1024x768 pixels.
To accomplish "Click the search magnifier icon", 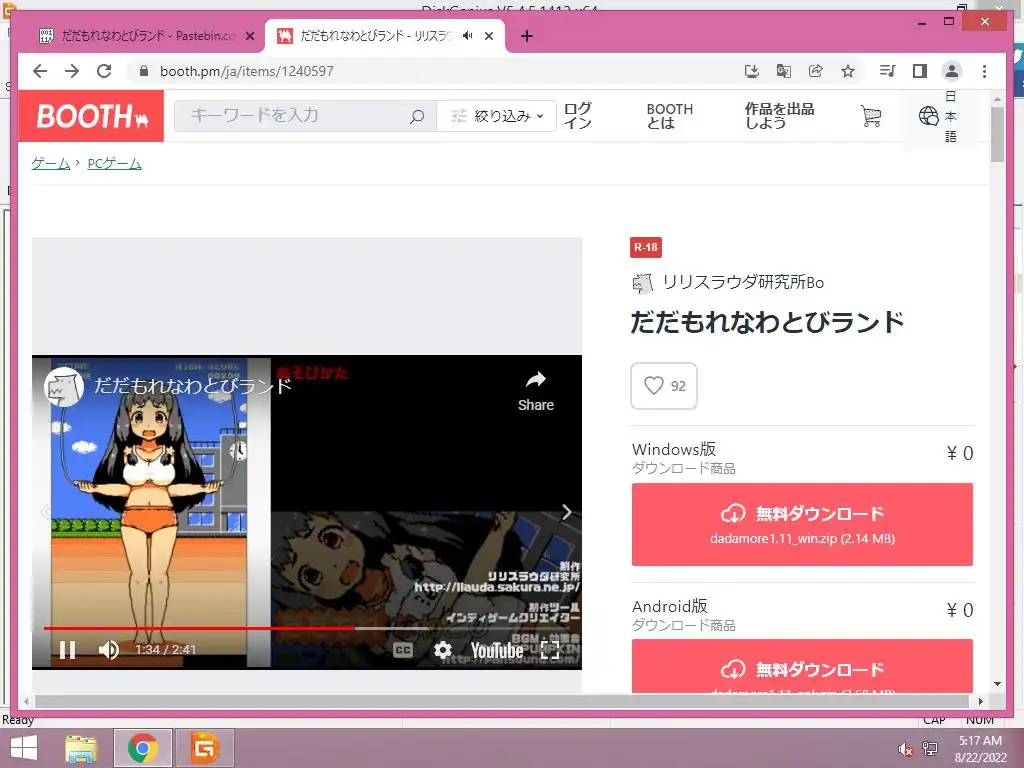I will point(417,116).
